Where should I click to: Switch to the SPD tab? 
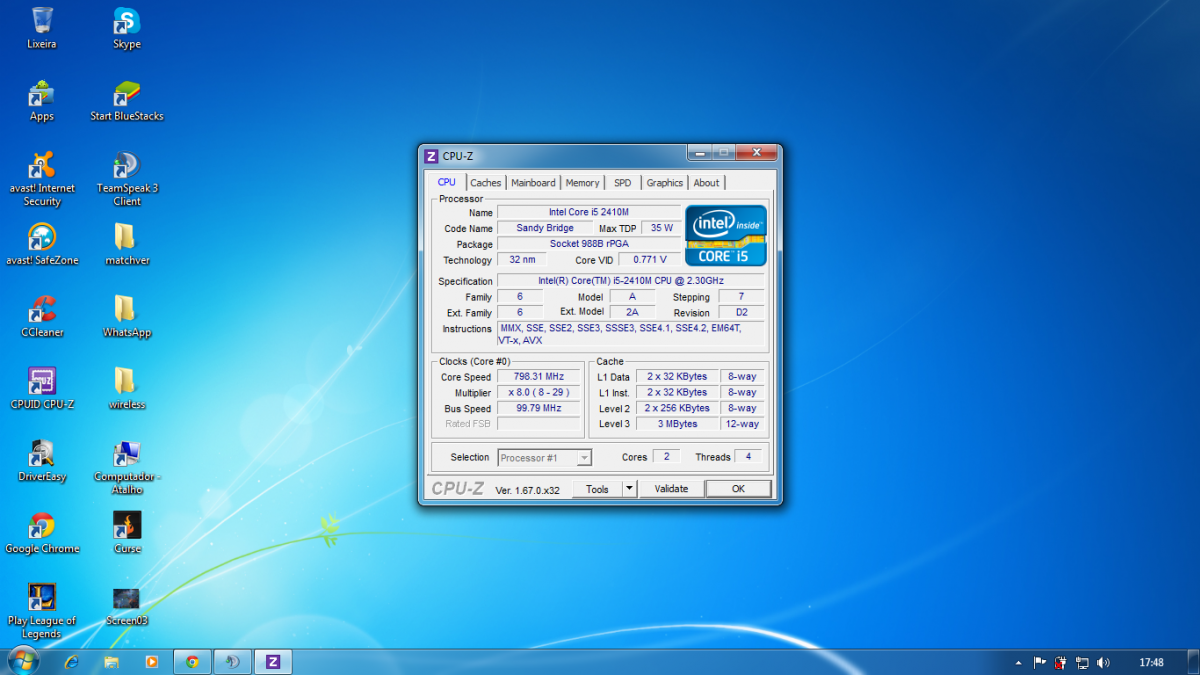point(622,183)
